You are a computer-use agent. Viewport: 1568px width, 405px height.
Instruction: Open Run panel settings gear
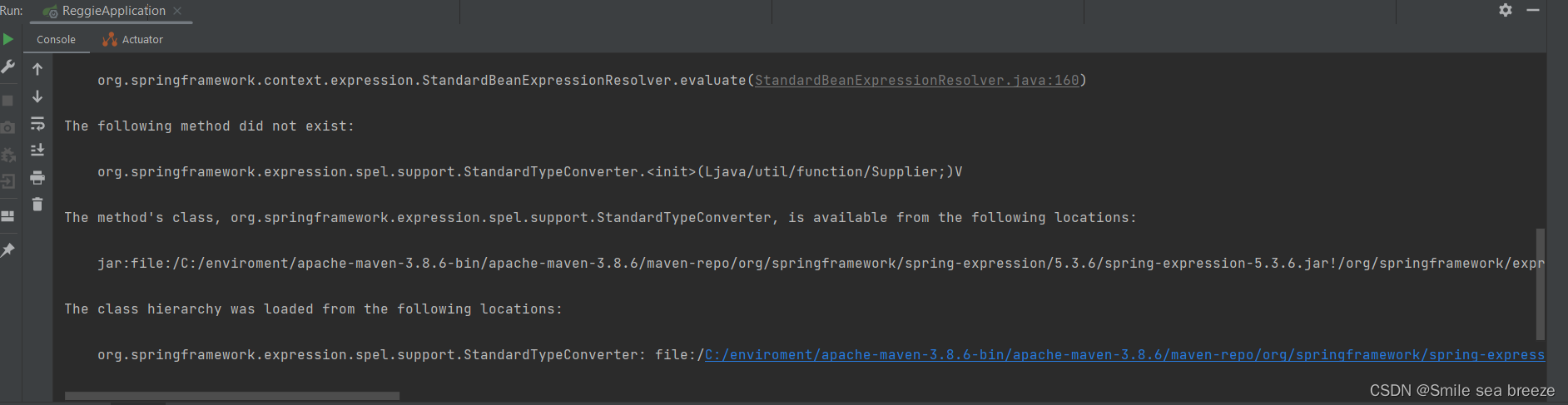[x=1506, y=10]
